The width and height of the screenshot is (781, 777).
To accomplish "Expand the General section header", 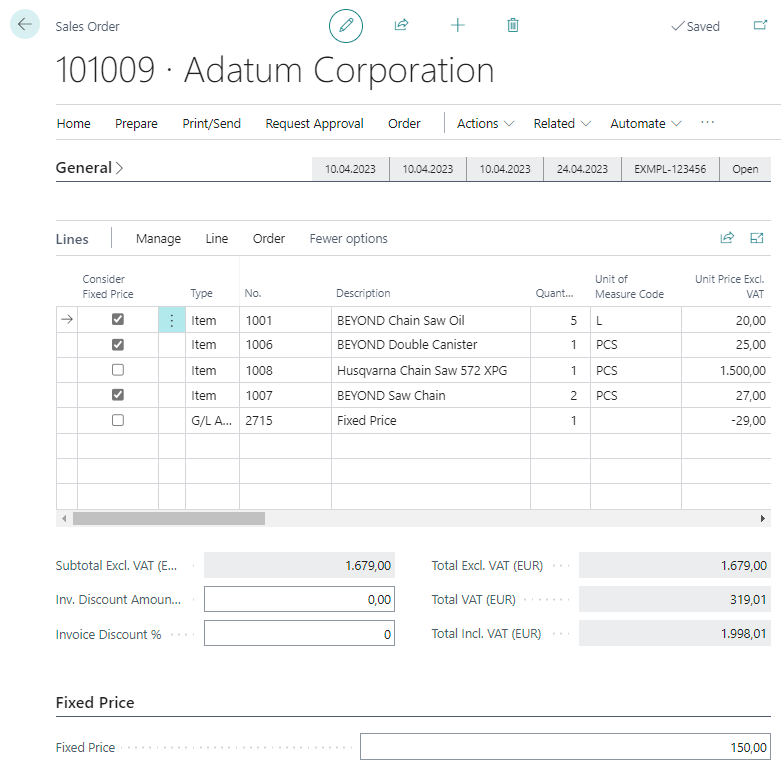I will [x=90, y=168].
